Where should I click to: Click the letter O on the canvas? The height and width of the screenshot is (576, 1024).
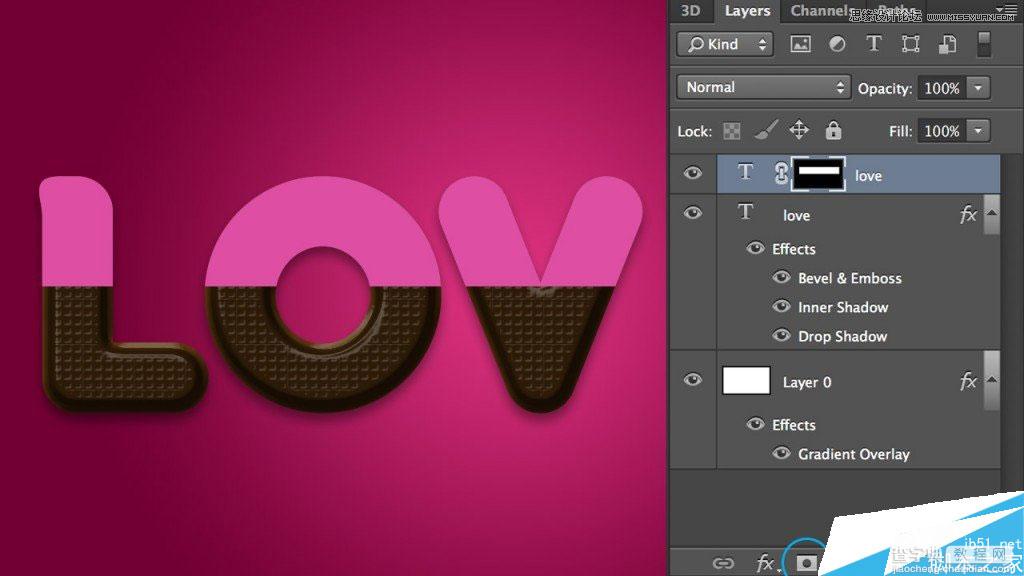324,294
